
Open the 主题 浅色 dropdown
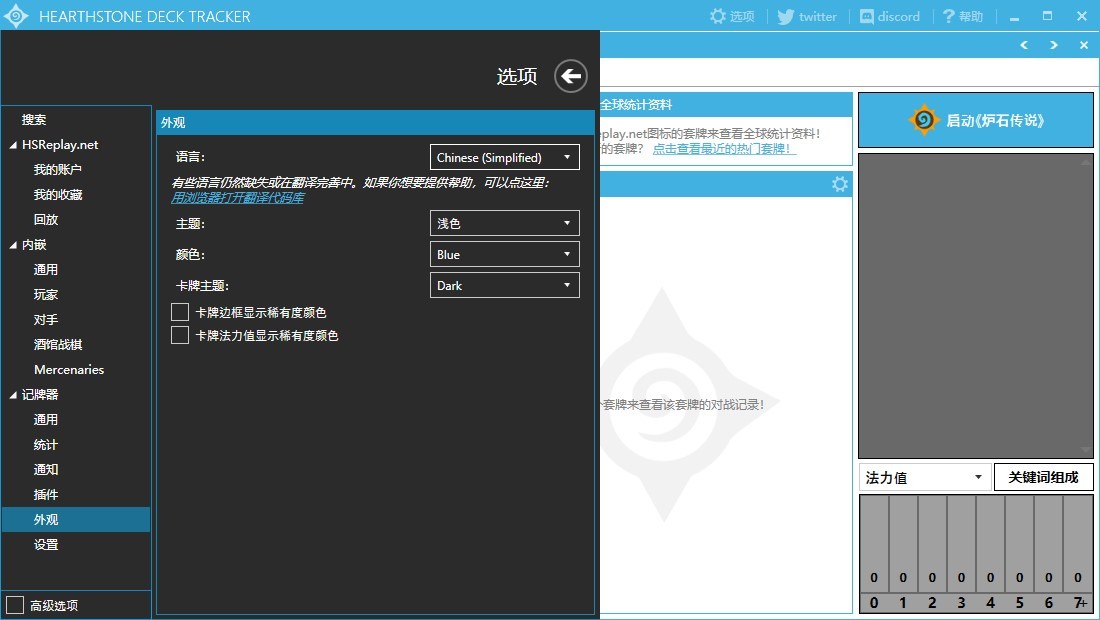pos(504,224)
